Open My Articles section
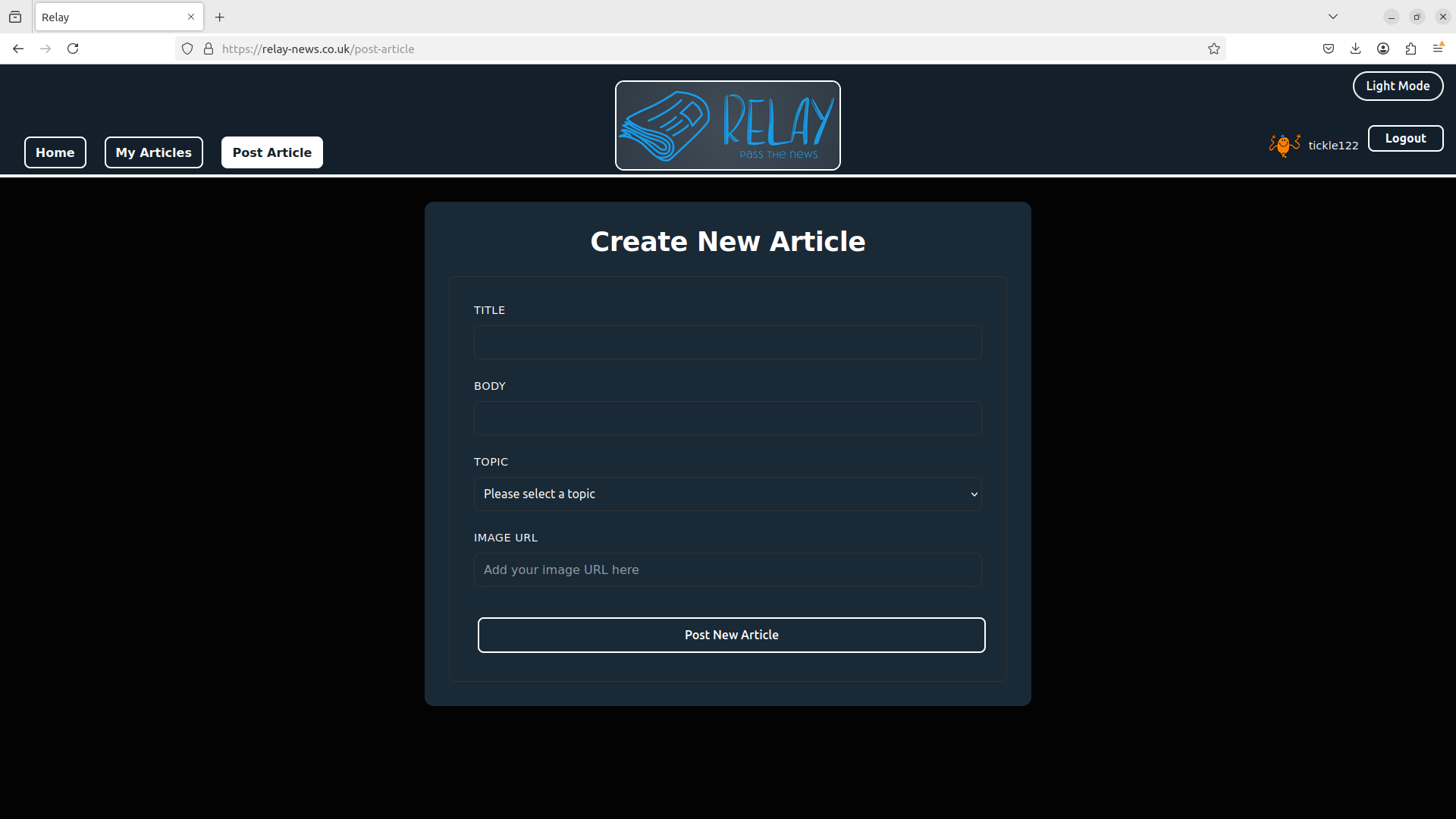The width and height of the screenshot is (1456, 819). coord(153,152)
